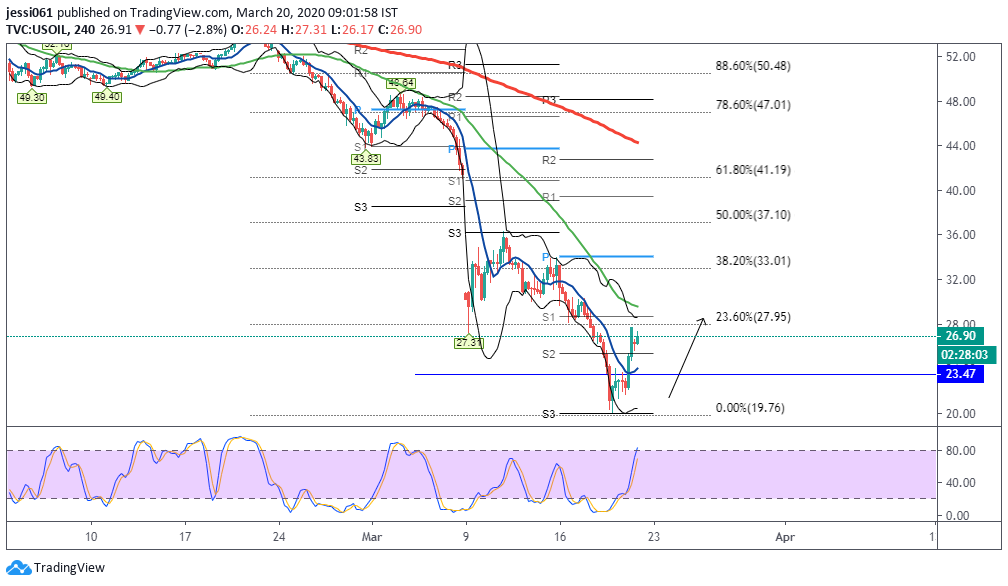Select the H:27.31 high value
The height and width of the screenshot is (586, 1008).
305,30
